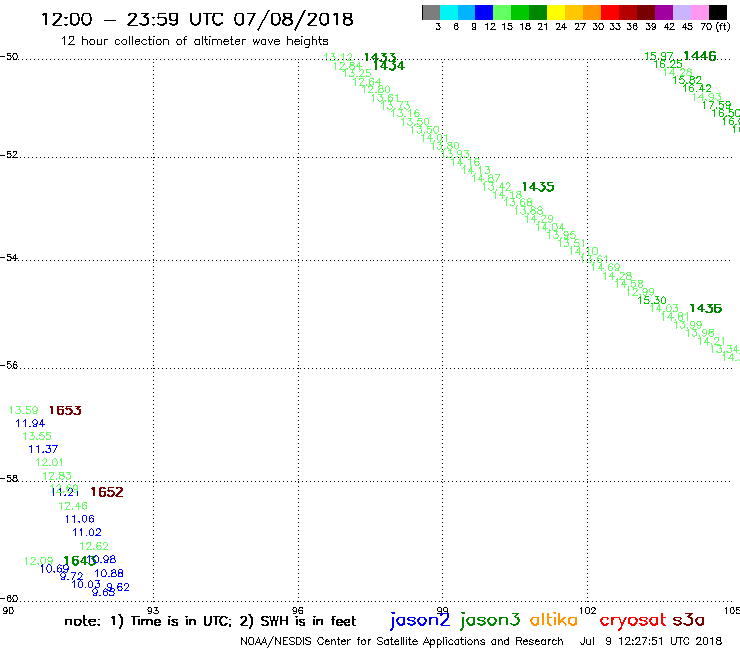The image size is (740, 650).
Task: Click the 1436 pass time label
Action: pyautogui.click(x=706, y=308)
